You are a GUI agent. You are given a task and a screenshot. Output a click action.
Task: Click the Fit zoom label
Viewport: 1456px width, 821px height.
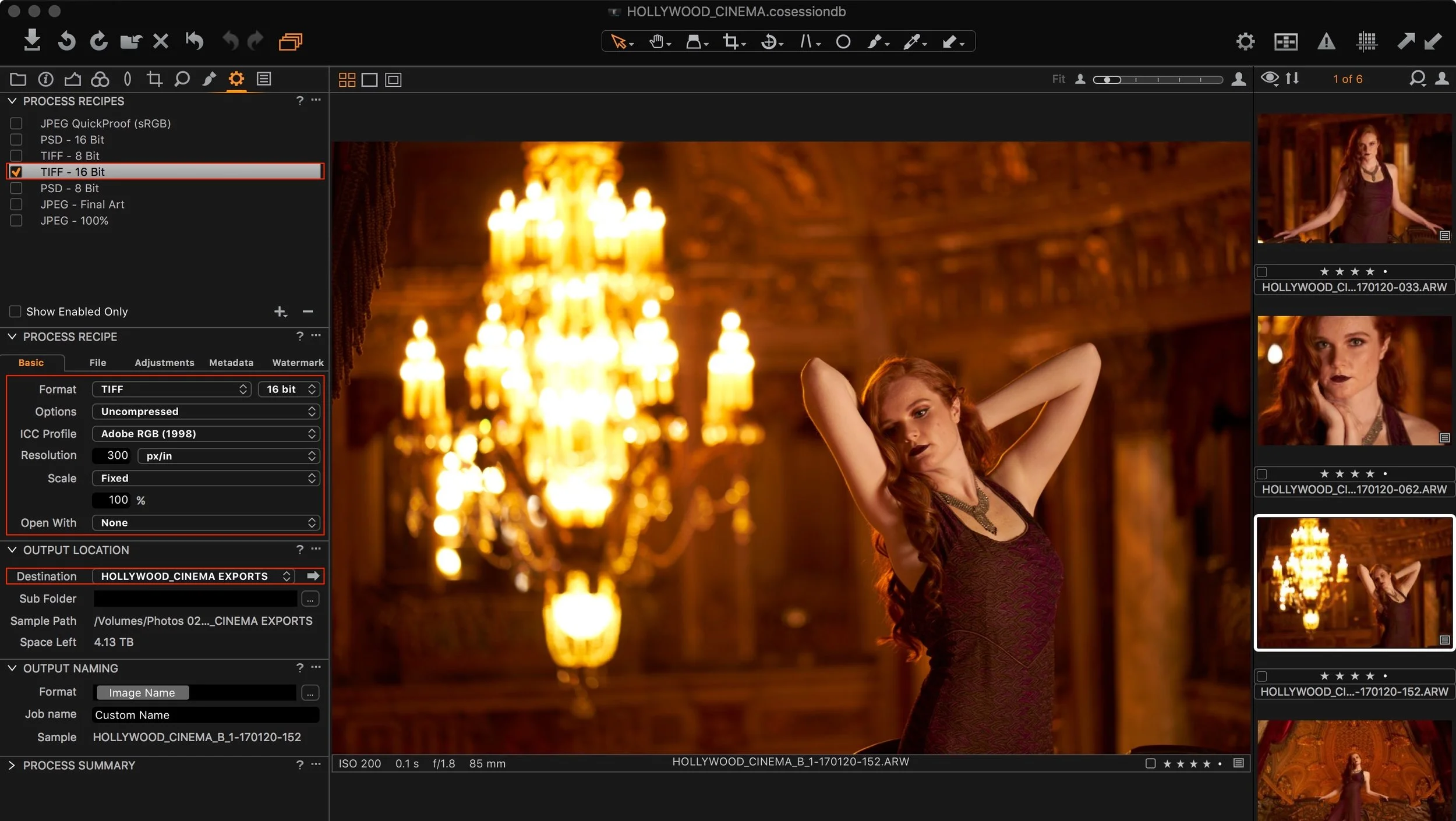(1058, 79)
